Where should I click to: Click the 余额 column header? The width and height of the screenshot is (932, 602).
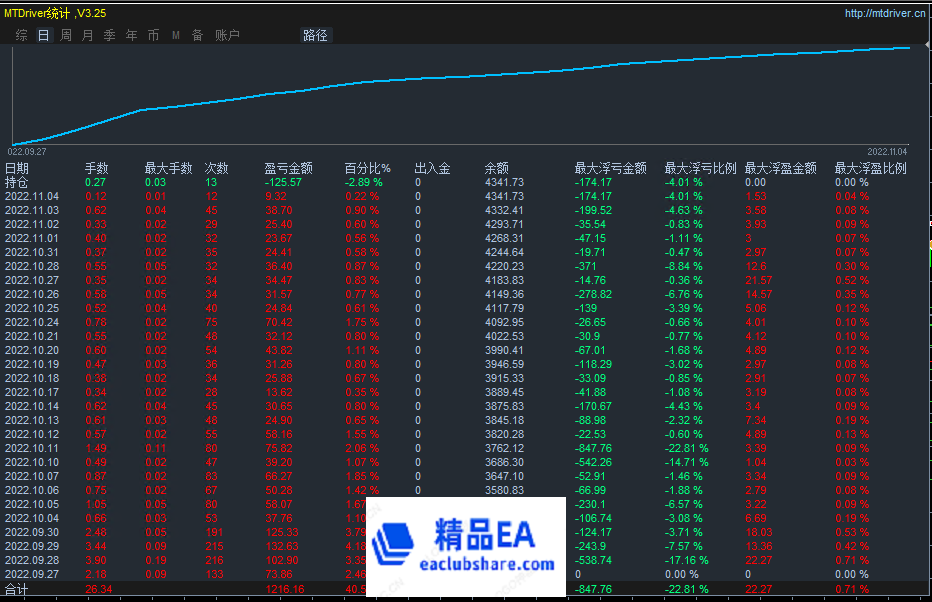(496, 168)
